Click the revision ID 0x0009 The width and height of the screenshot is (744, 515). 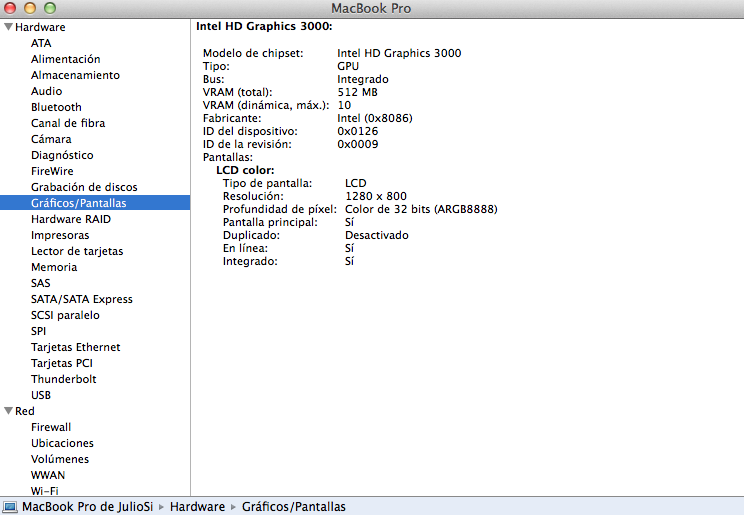pyautogui.click(x=358, y=144)
